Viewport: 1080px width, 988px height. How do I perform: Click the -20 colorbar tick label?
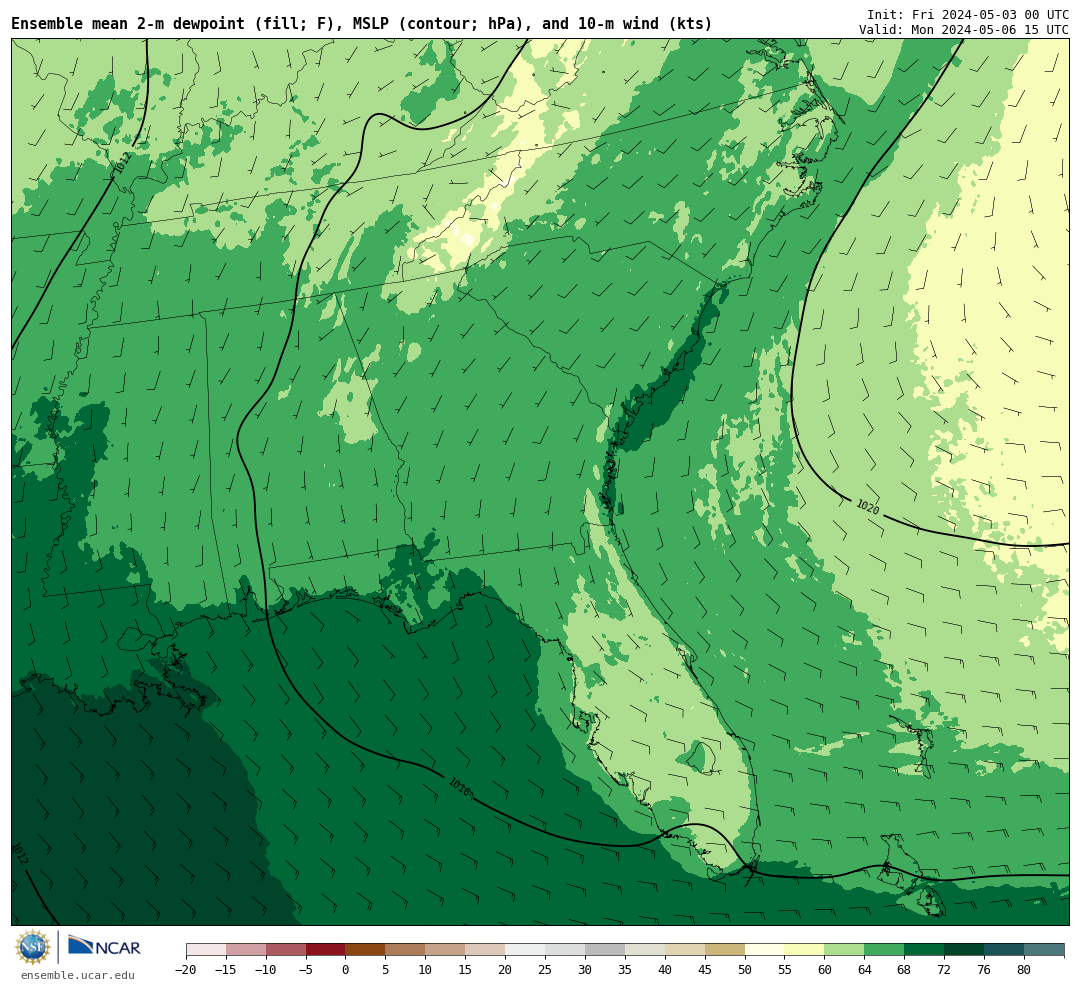pyautogui.click(x=186, y=970)
